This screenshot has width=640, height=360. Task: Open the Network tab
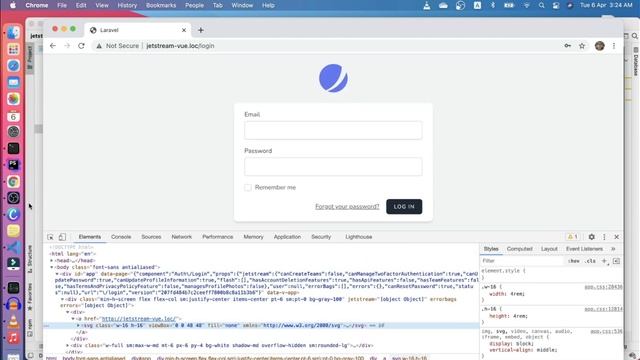click(x=182, y=237)
